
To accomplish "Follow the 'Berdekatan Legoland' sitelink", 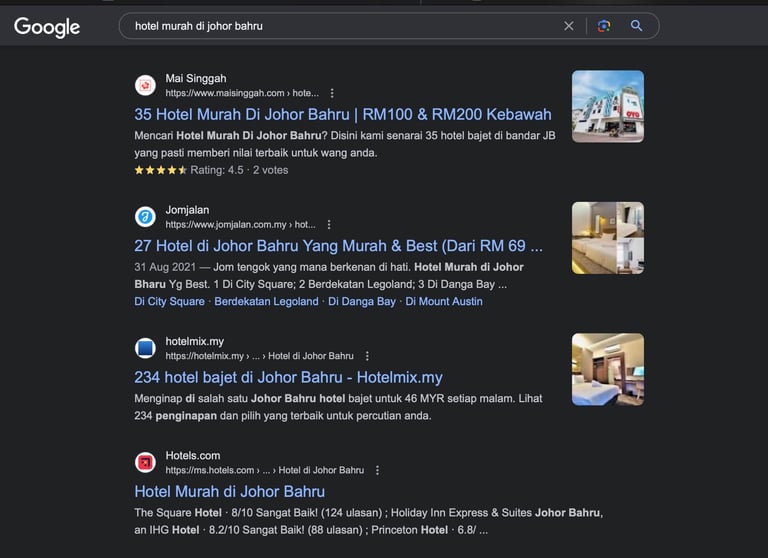I will (x=266, y=301).
